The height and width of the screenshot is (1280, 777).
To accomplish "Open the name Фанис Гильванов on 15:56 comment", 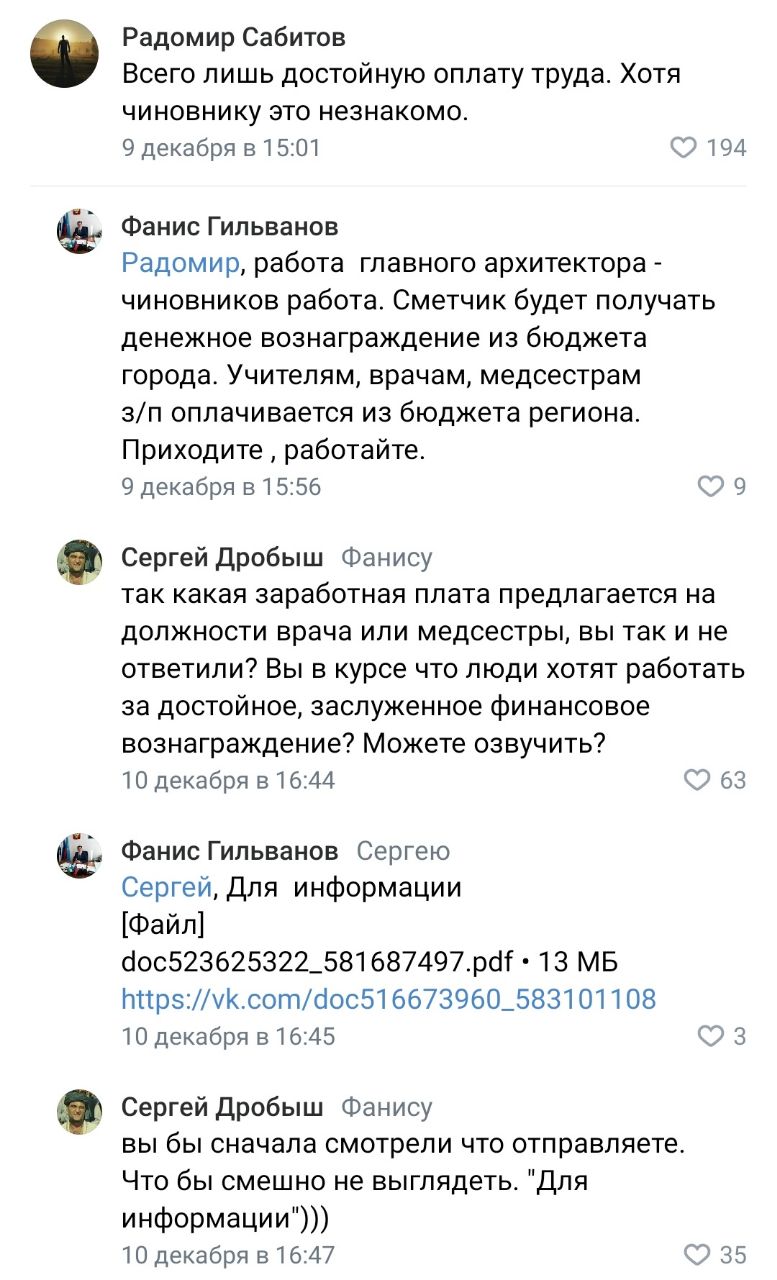I will [x=229, y=227].
